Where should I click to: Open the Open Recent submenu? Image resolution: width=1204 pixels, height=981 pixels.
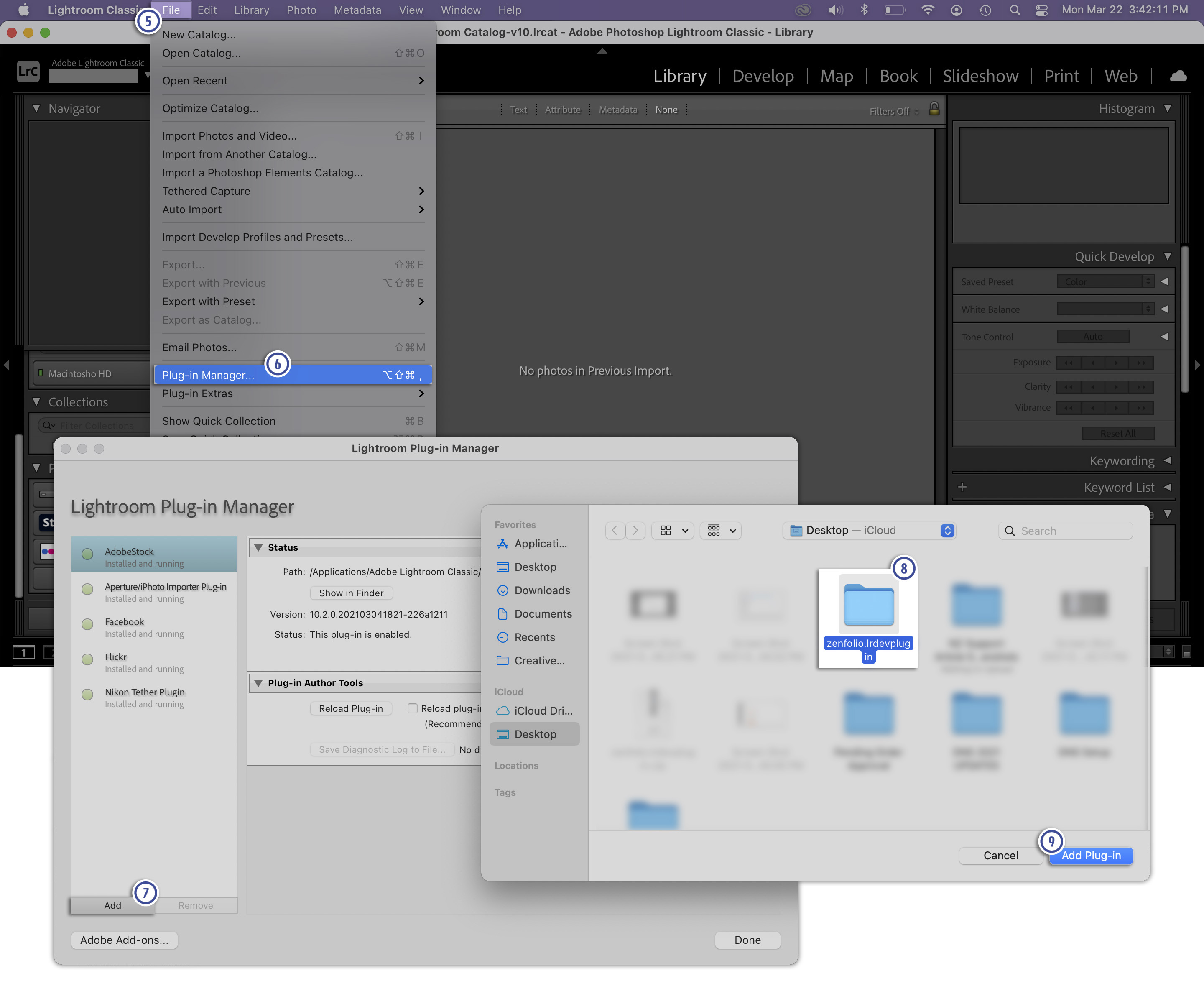click(x=293, y=80)
